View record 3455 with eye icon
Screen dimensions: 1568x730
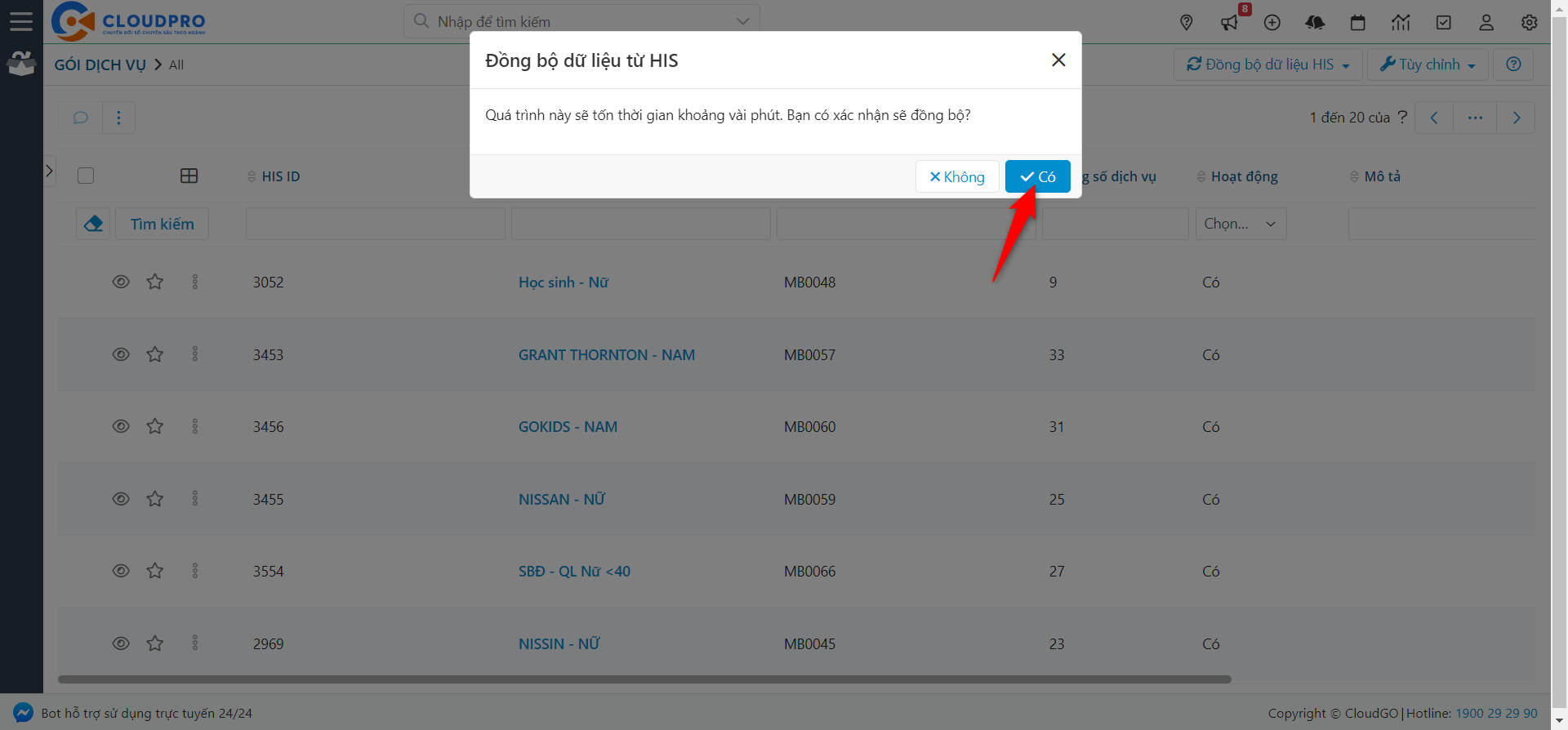click(121, 499)
